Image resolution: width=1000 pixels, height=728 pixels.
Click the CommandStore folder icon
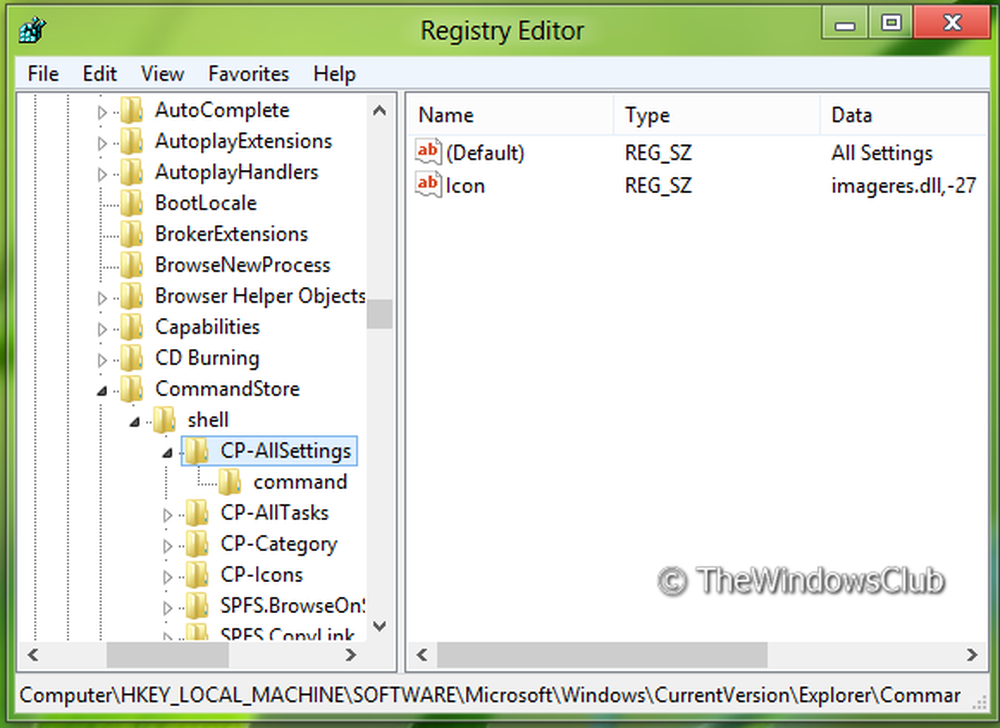coord(131,389)
